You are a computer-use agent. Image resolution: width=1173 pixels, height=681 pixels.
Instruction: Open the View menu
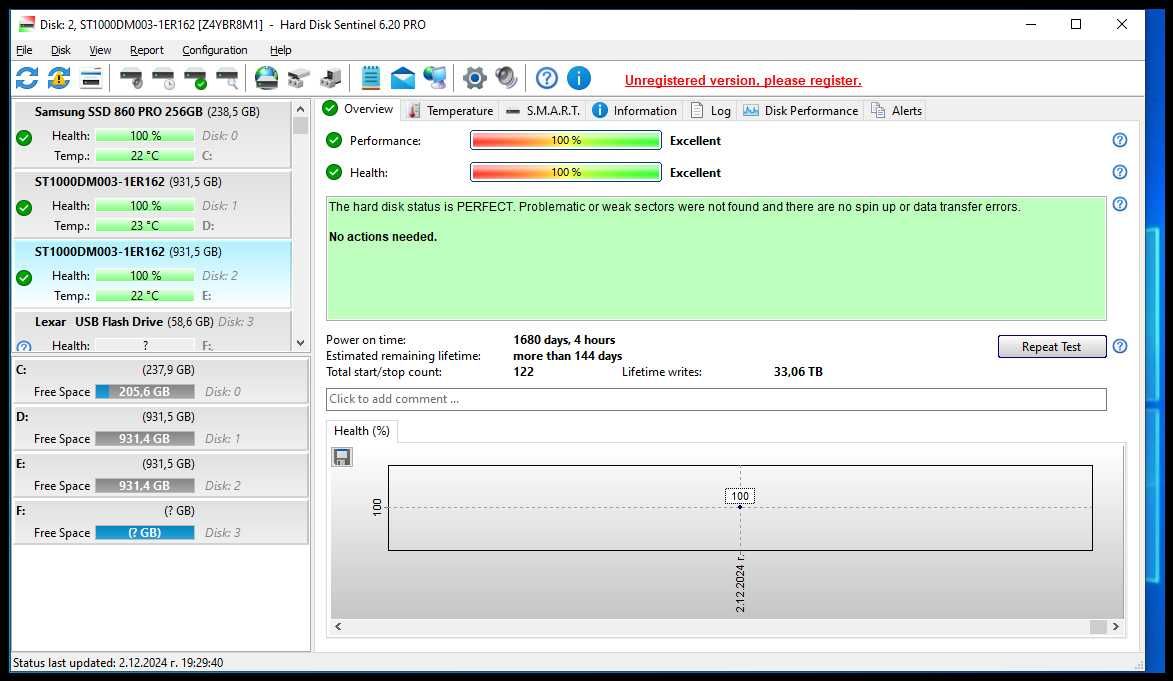[x=100, y=50]
